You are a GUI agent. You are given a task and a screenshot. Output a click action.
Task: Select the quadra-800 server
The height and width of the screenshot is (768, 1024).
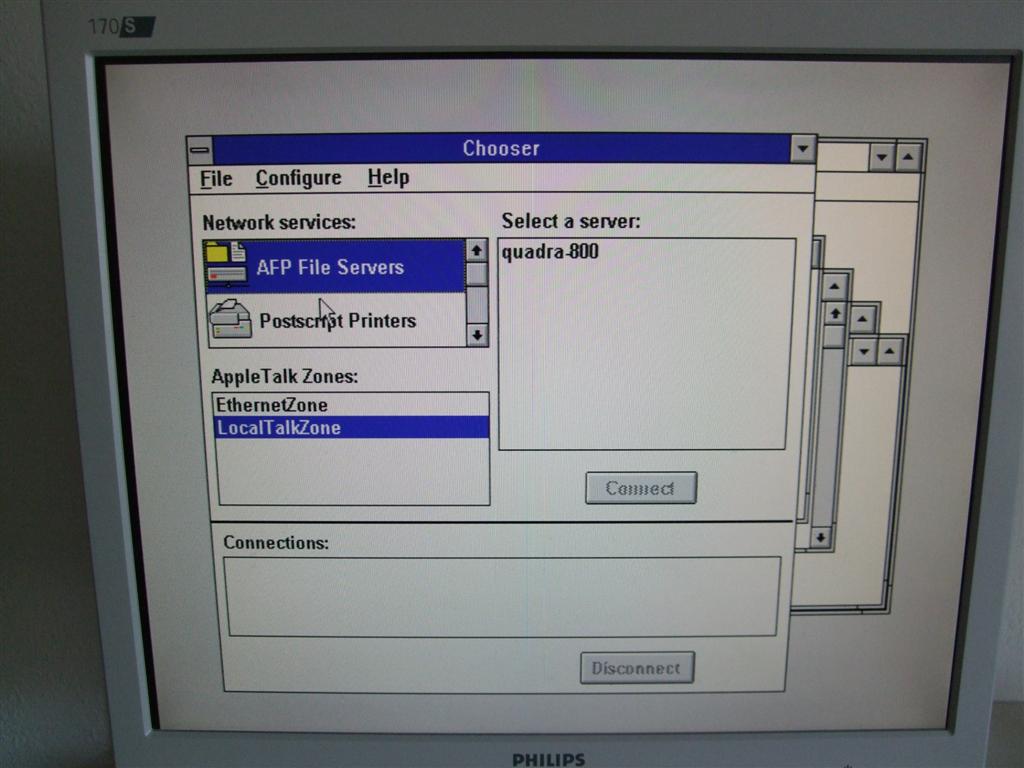tap(550, 251)
